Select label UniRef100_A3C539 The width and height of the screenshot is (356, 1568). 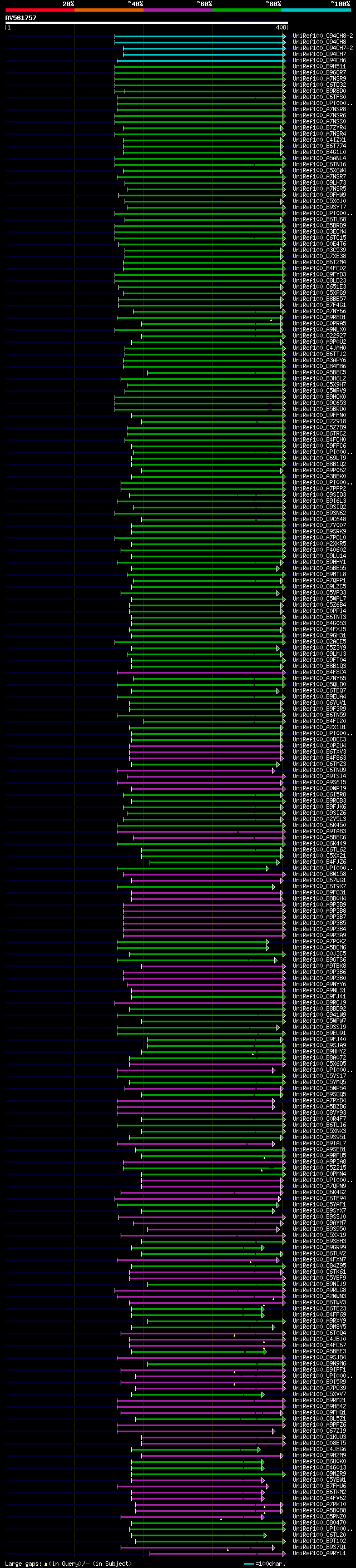click(x=319, y=250)
